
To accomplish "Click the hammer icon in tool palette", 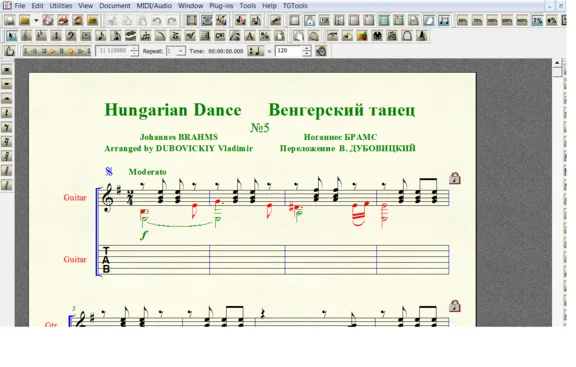I will pos(332,36).
